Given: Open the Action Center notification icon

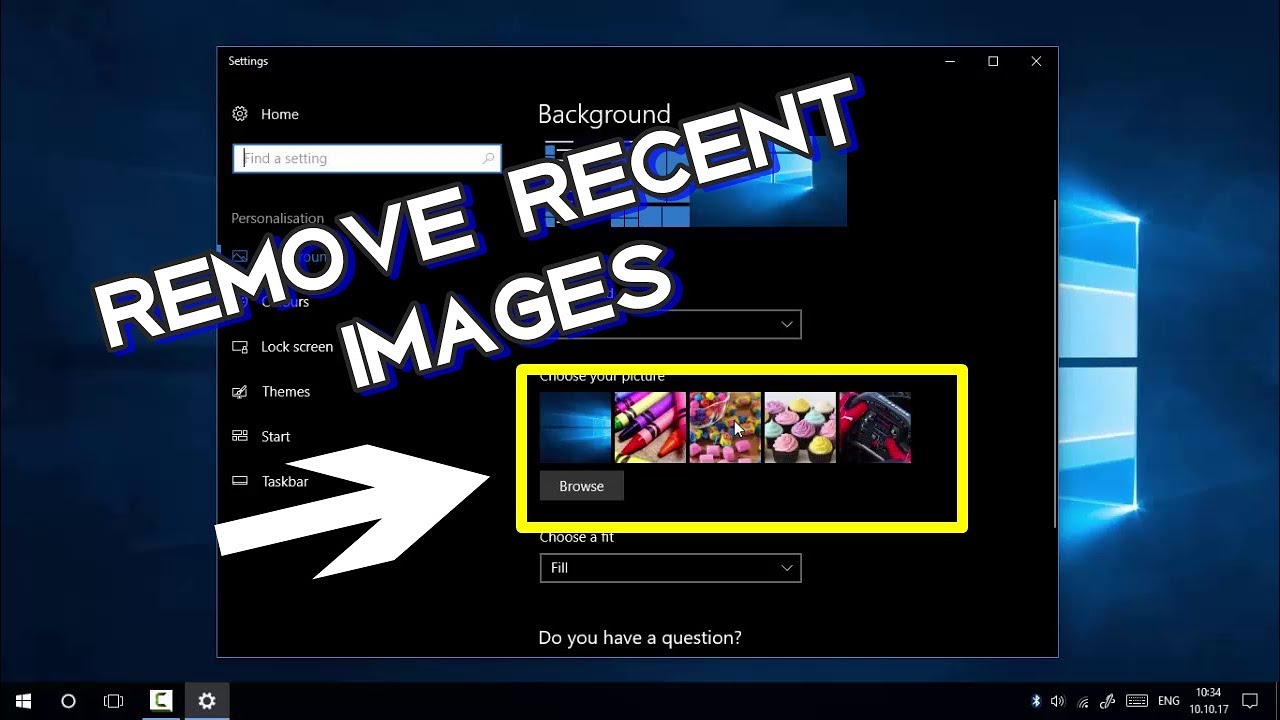Looking at the screenshot, I should point(1249,701).
